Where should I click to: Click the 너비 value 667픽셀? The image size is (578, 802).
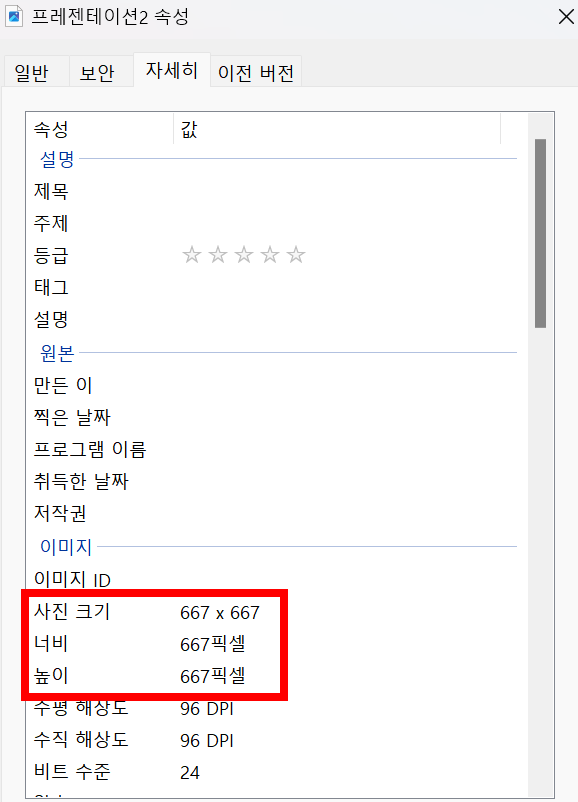pyautogui.click(x=213, y=644)
